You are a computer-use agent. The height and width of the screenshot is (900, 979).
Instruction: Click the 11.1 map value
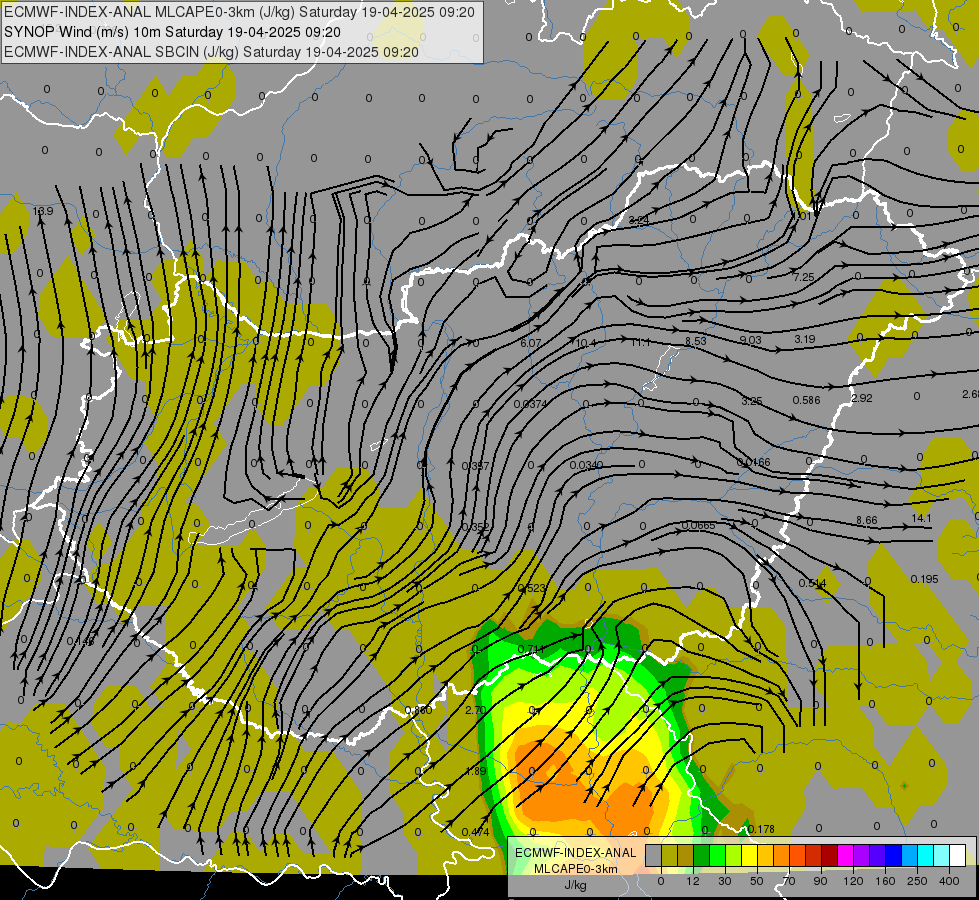[x=641, y=342]
